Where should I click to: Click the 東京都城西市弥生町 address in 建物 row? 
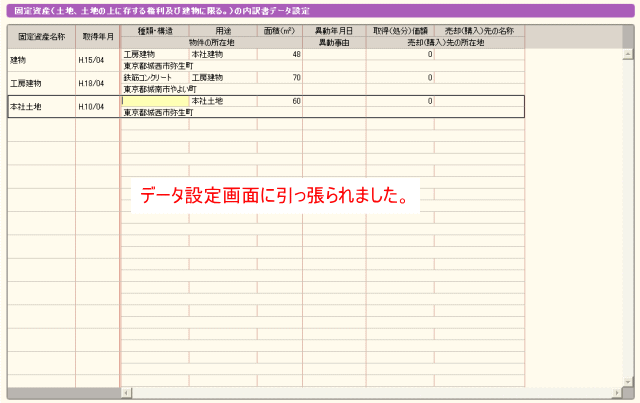(x=212, y=66)
